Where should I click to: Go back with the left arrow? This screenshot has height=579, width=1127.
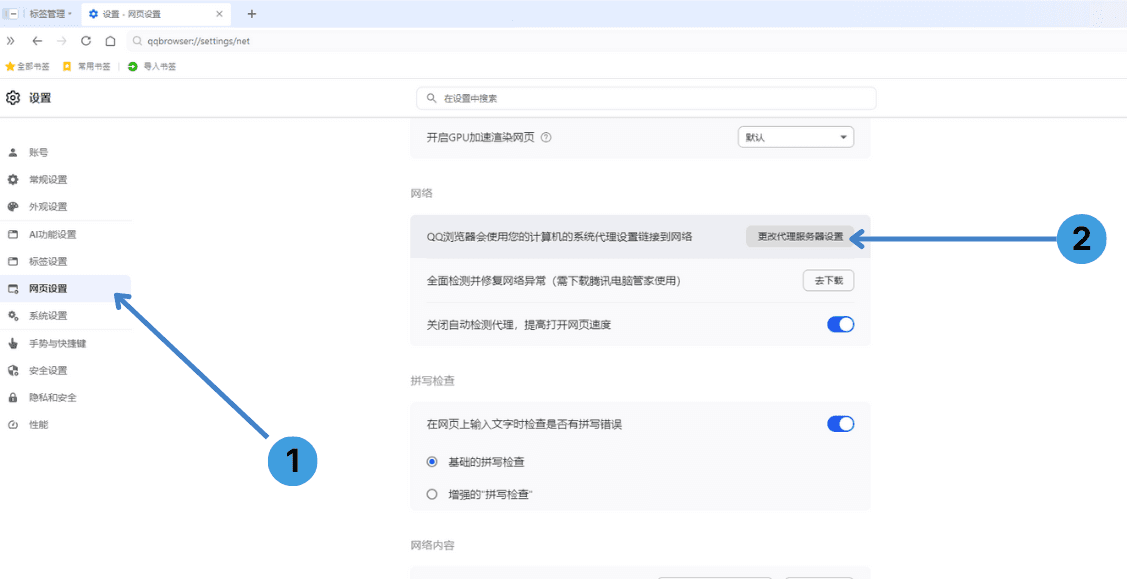coord(37,41)
